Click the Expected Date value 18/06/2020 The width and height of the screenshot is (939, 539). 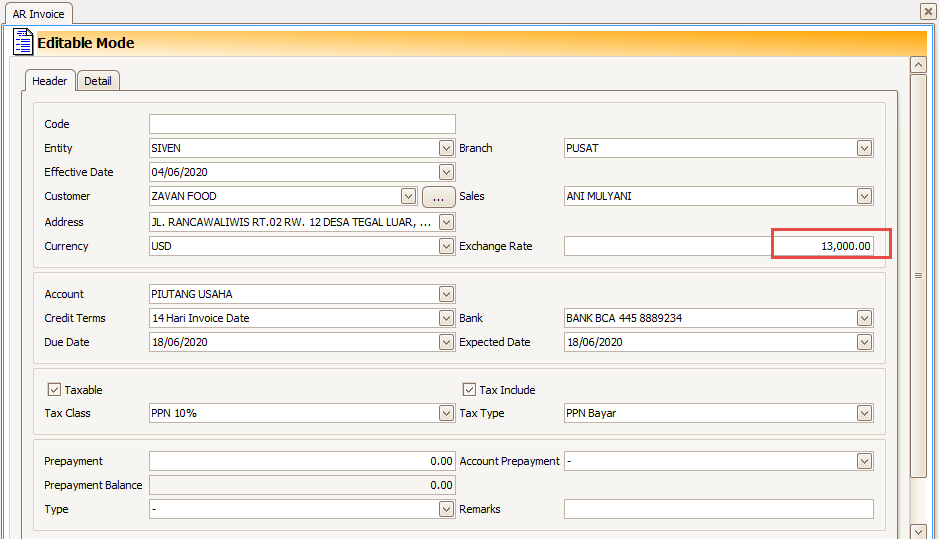coord(595,343)
